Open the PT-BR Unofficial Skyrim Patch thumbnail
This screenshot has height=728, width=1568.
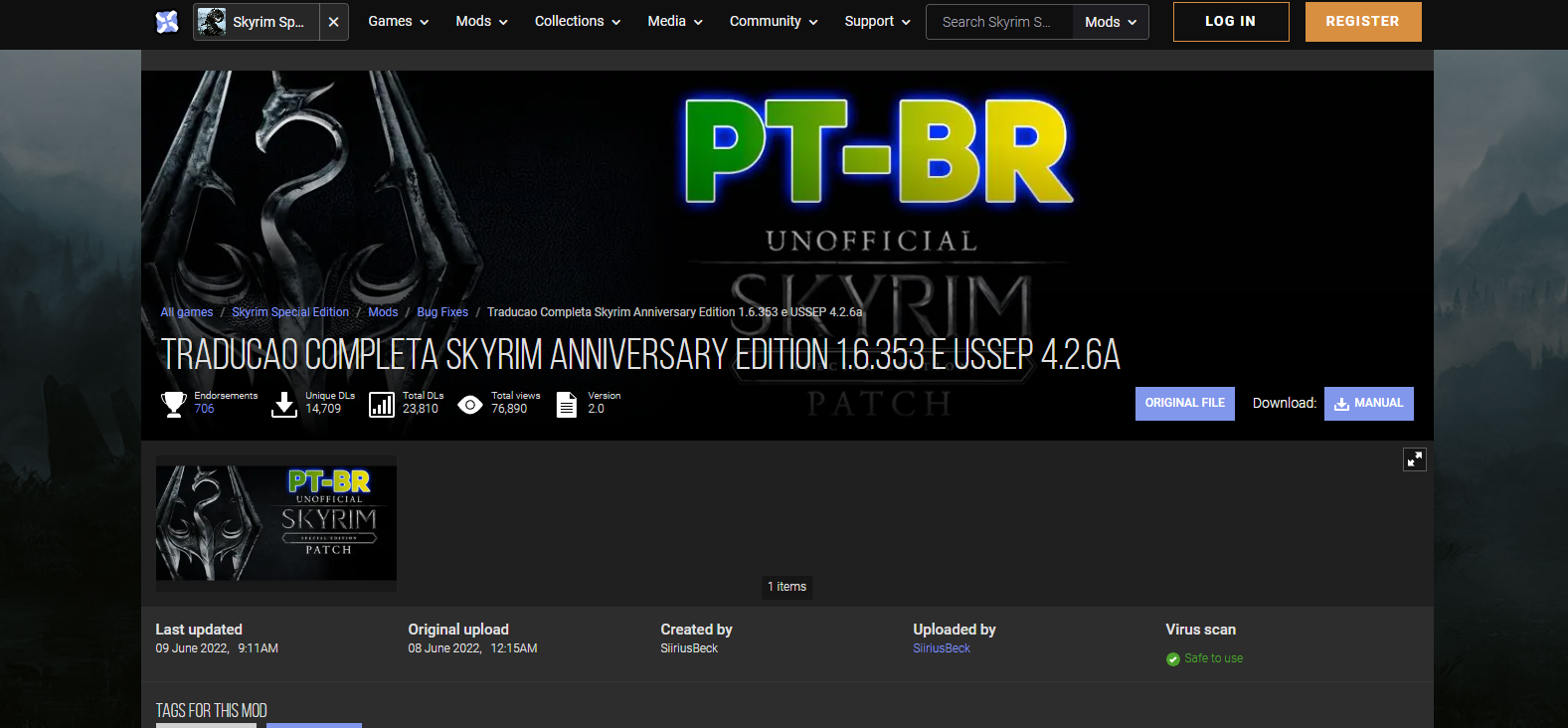(276, 523)
